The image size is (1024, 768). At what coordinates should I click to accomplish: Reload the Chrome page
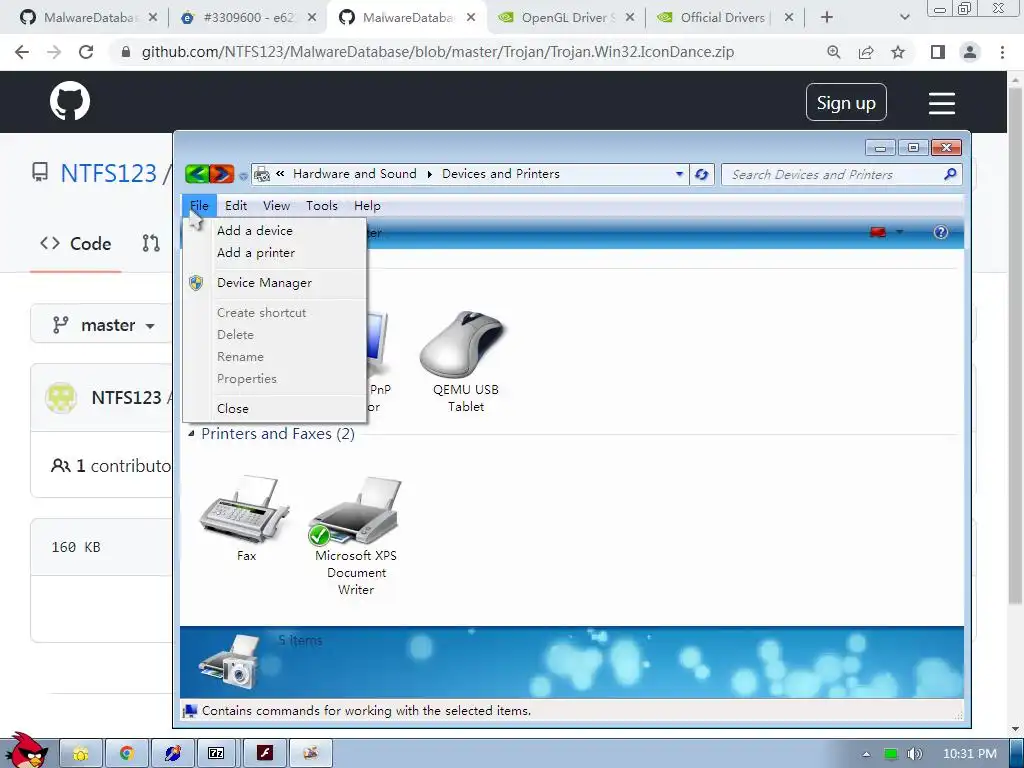86,52
